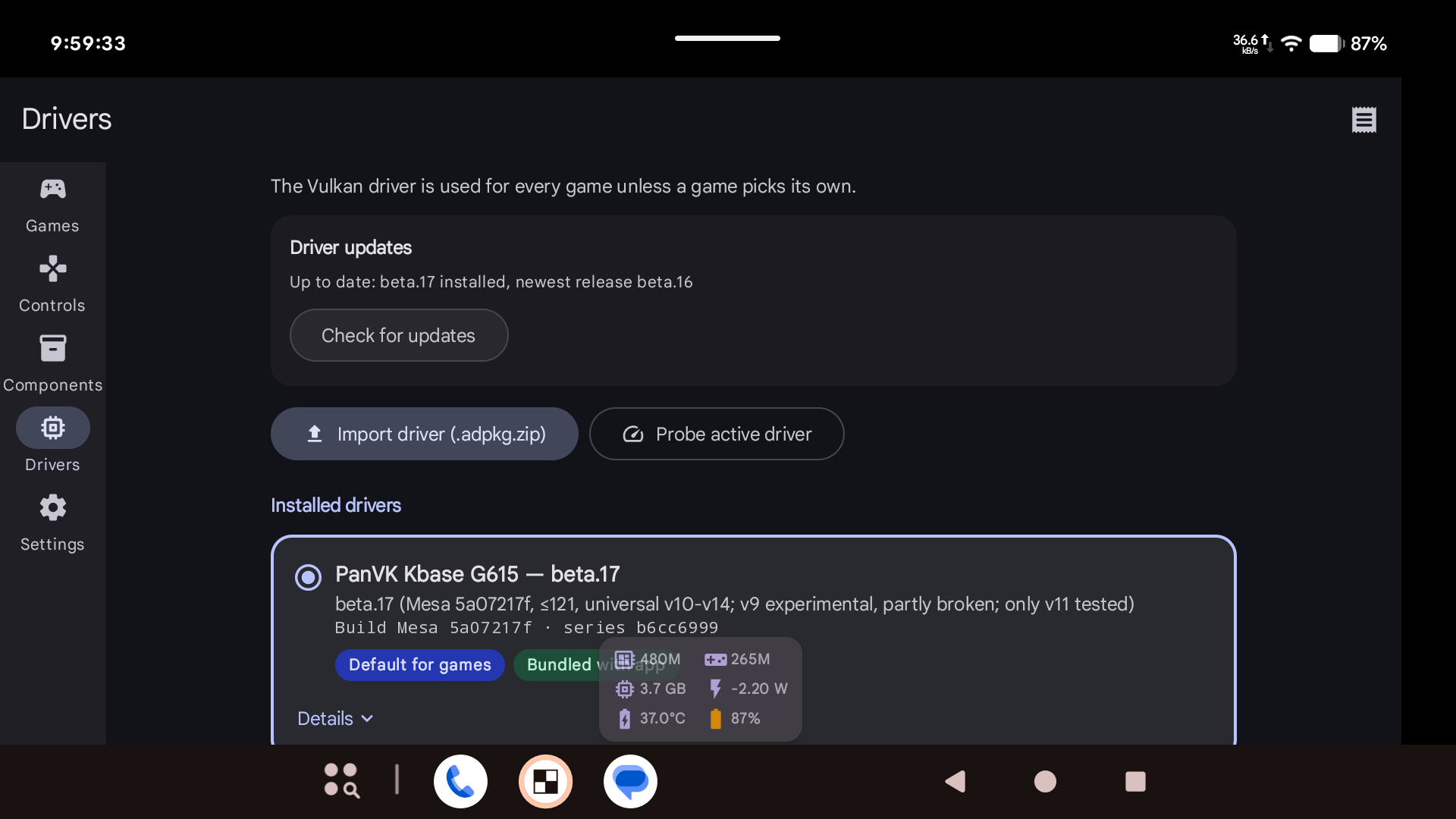This screenshot has width=1456, height=819.
Task: Tap the top-center status bar drag handle
Action: 727,38
